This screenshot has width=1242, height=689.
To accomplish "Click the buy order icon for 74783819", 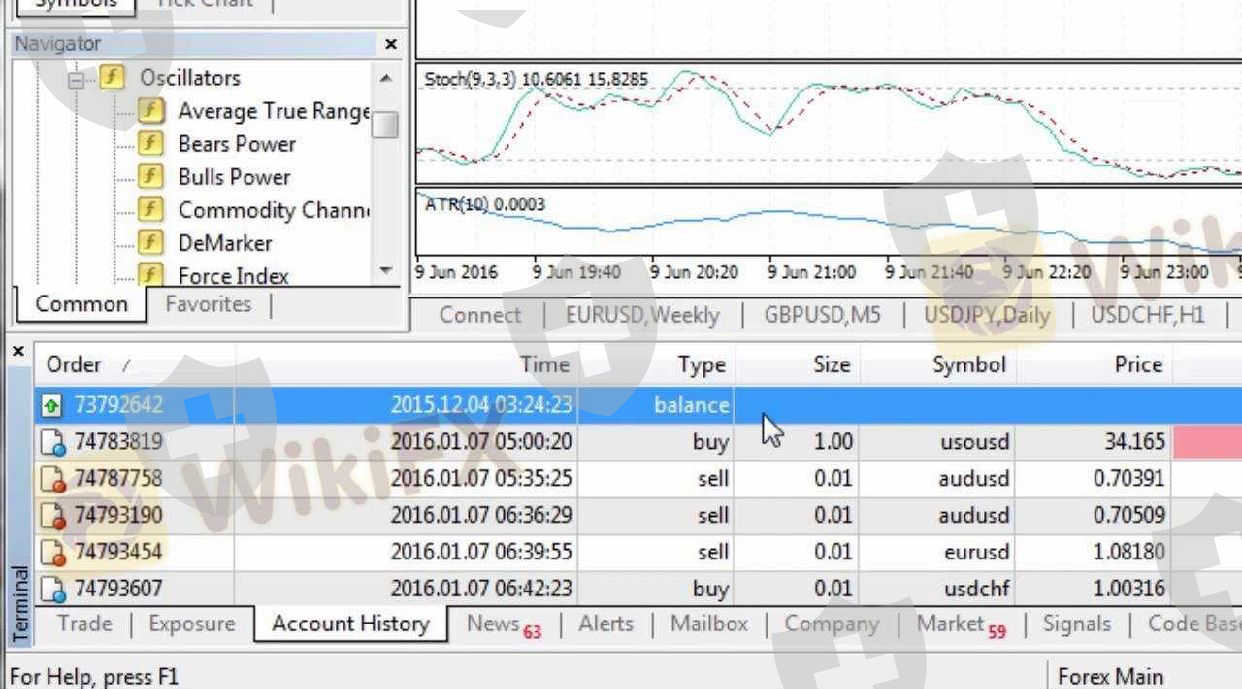I will (51, 442).
